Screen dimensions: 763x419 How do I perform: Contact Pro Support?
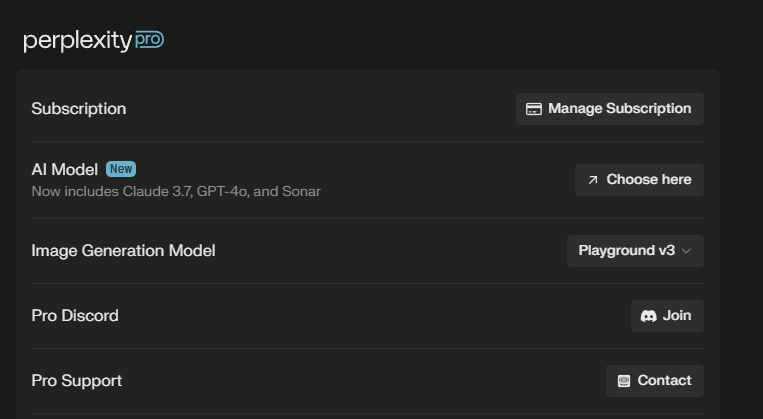click(654, 381)
